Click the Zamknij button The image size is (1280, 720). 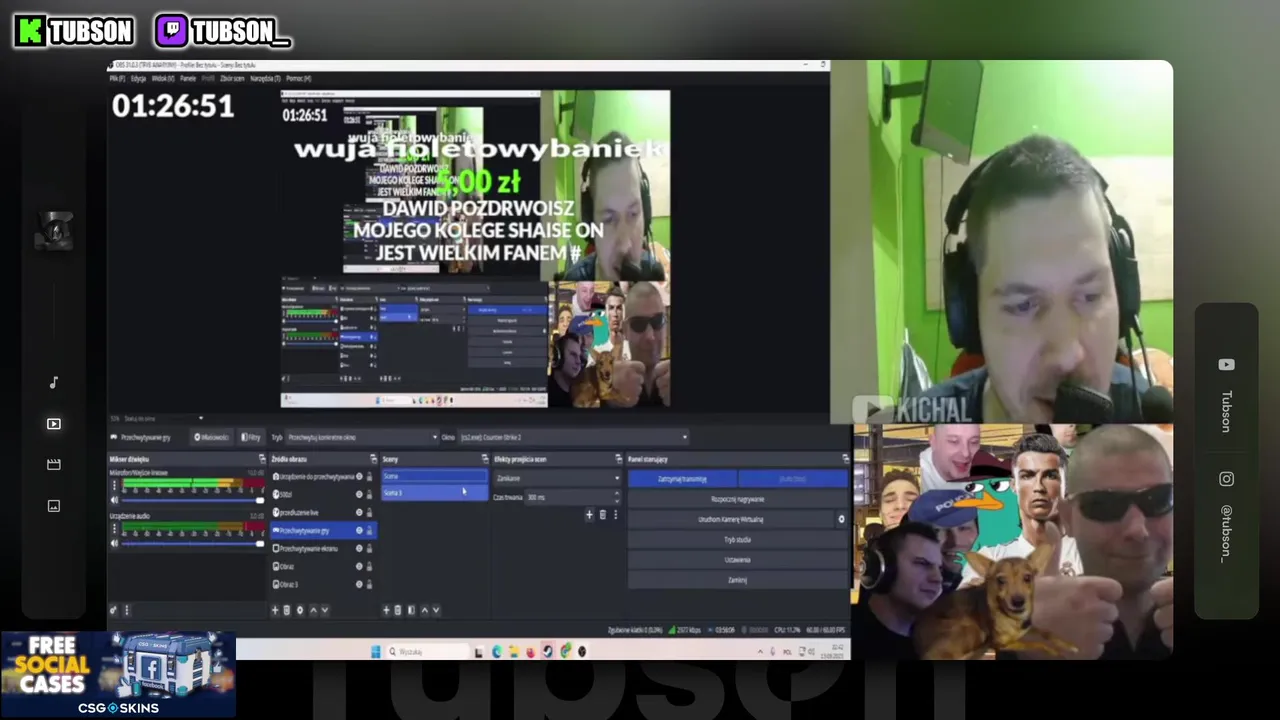click(738, 580)
